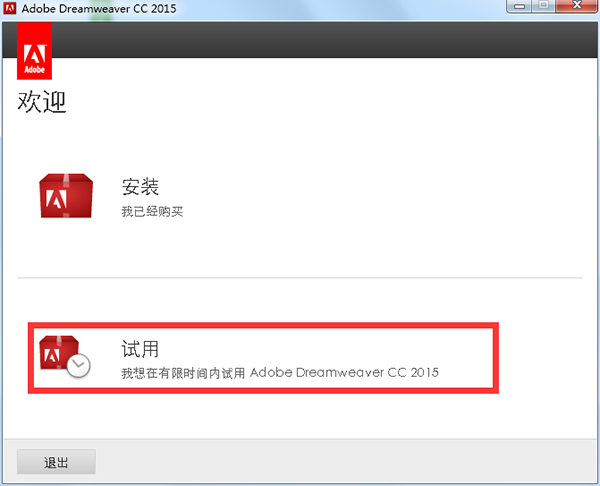
Task: Click the Dreamweaver title bar app icon
Action: [10, 8]
